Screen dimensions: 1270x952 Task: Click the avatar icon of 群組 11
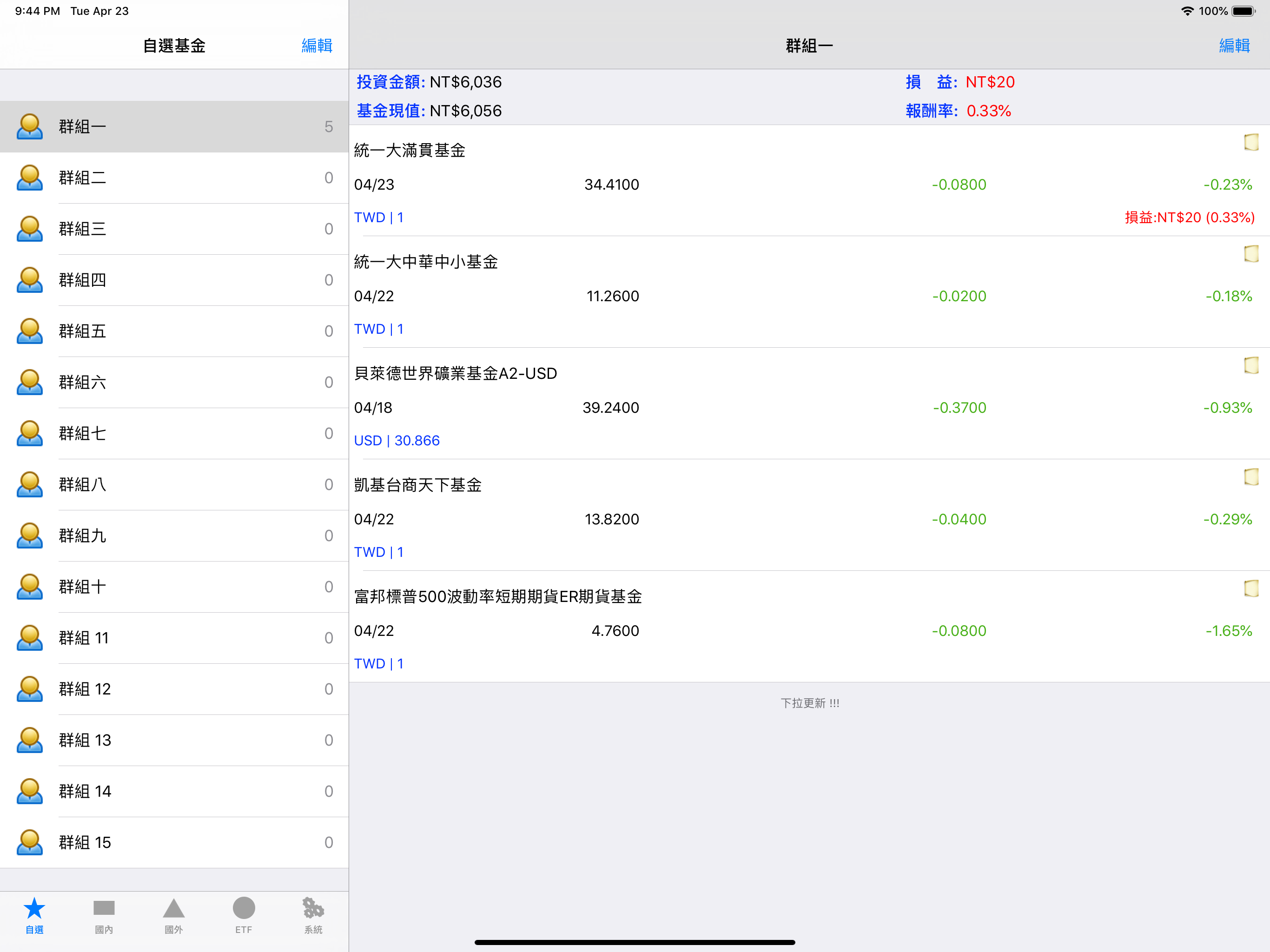click(30, 637)
